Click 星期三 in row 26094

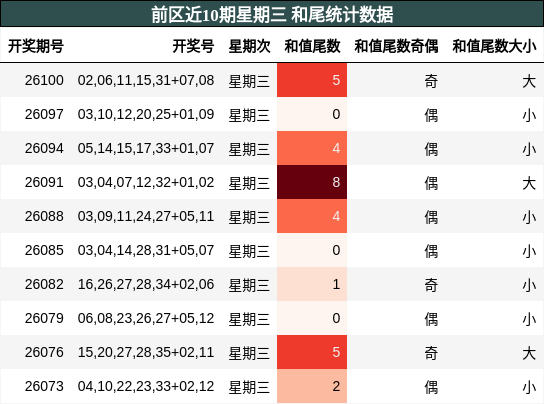249,149
